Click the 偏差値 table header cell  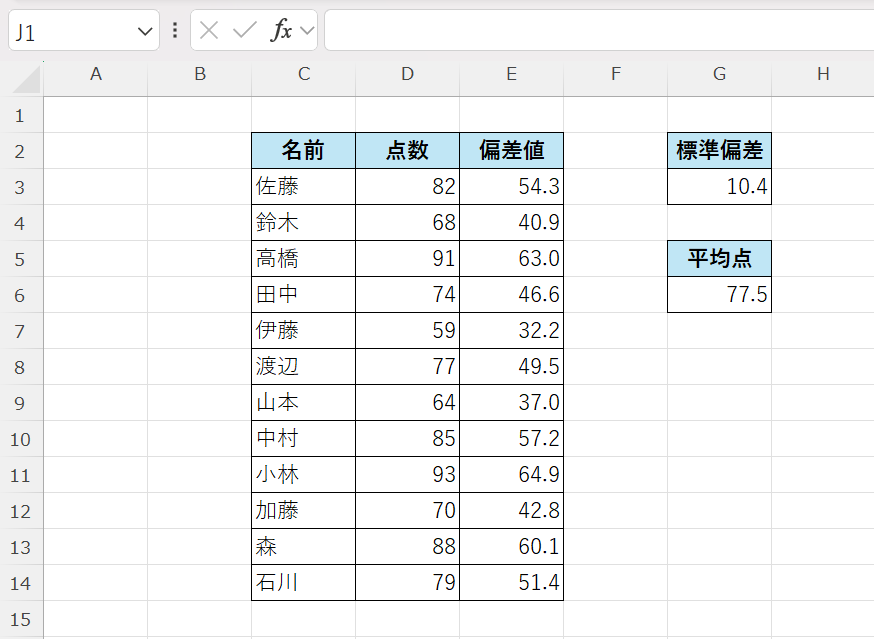pyautogui.click(x=511, y=151)
